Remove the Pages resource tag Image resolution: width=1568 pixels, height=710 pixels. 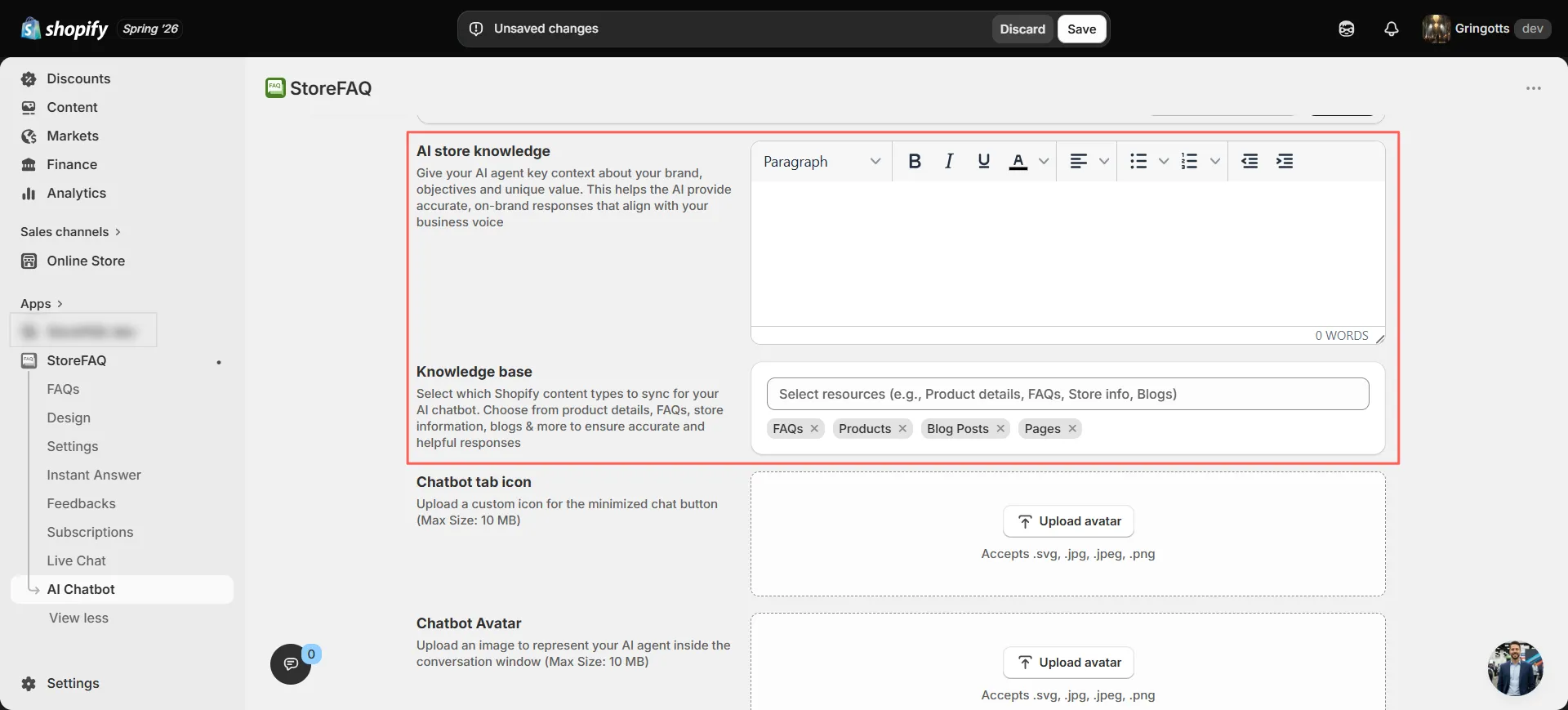pos(1072,429)
